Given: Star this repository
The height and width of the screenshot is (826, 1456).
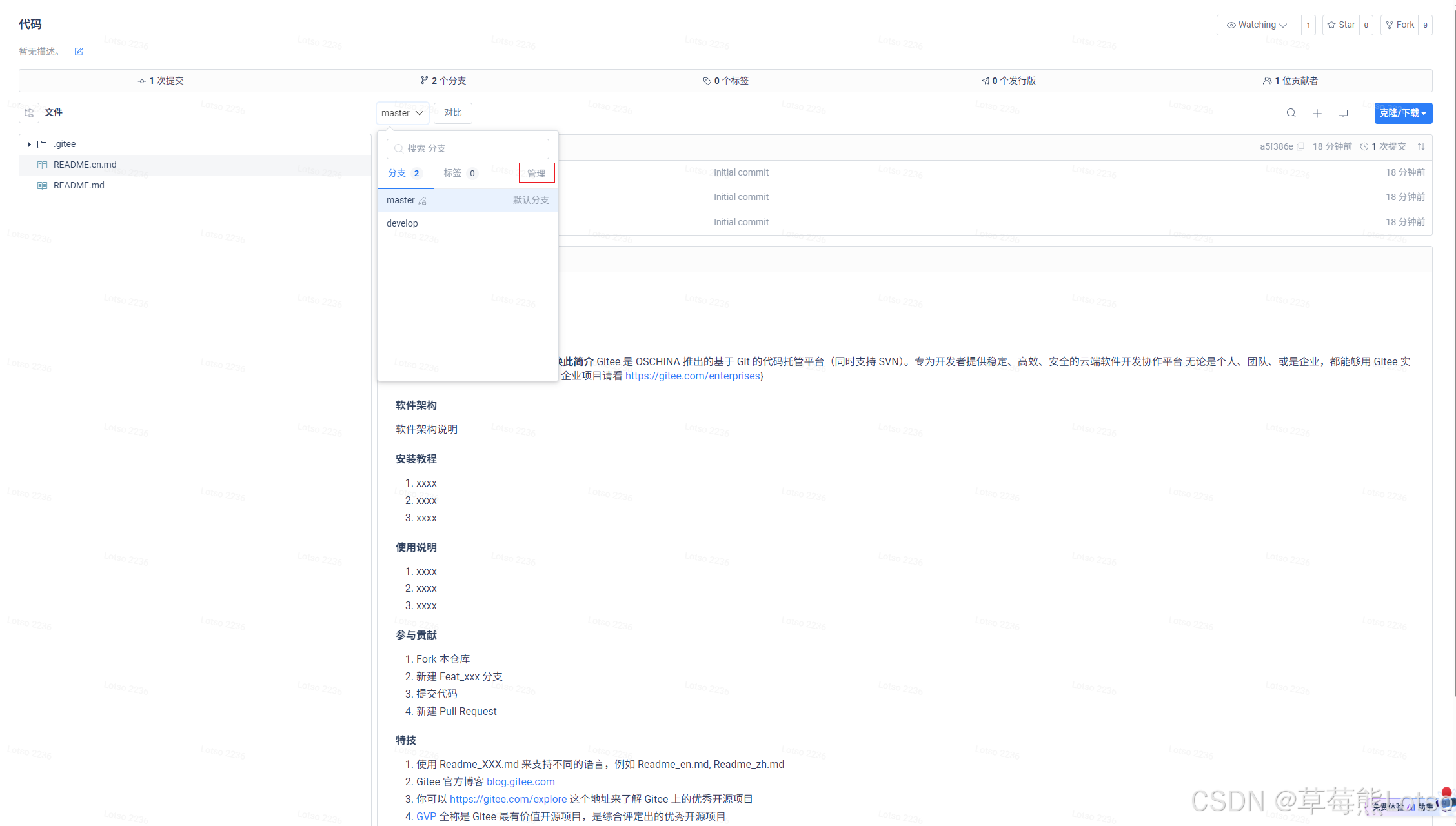Looking at the screenshot, I should [1340, 25].
